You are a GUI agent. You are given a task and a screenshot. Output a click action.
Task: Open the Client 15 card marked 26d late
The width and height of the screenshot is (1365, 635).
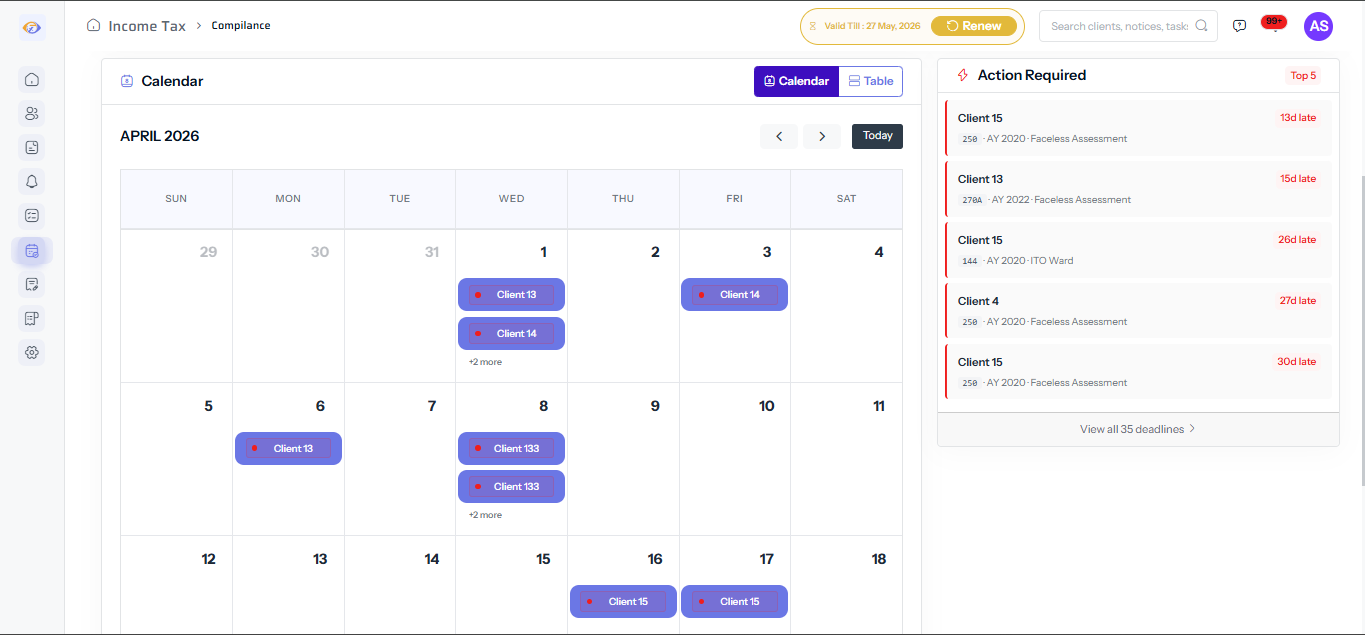(1138, 250)
